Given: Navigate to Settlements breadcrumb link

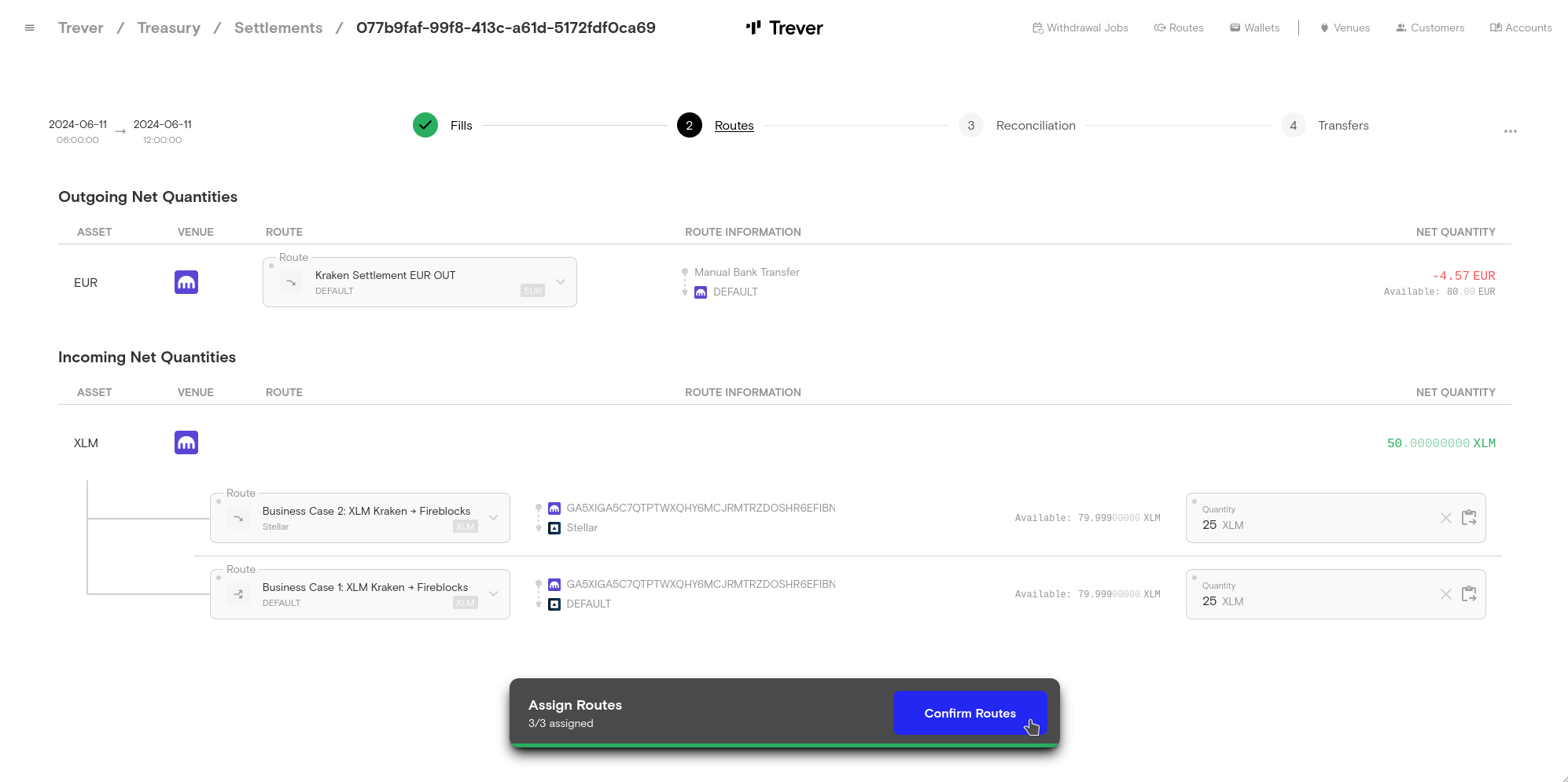Looking at the screenshot, I should tap(278, 28).
